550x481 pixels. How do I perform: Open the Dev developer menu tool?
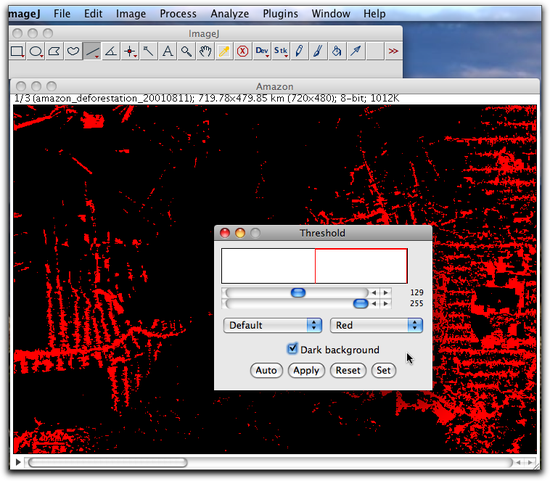point(262,51)
